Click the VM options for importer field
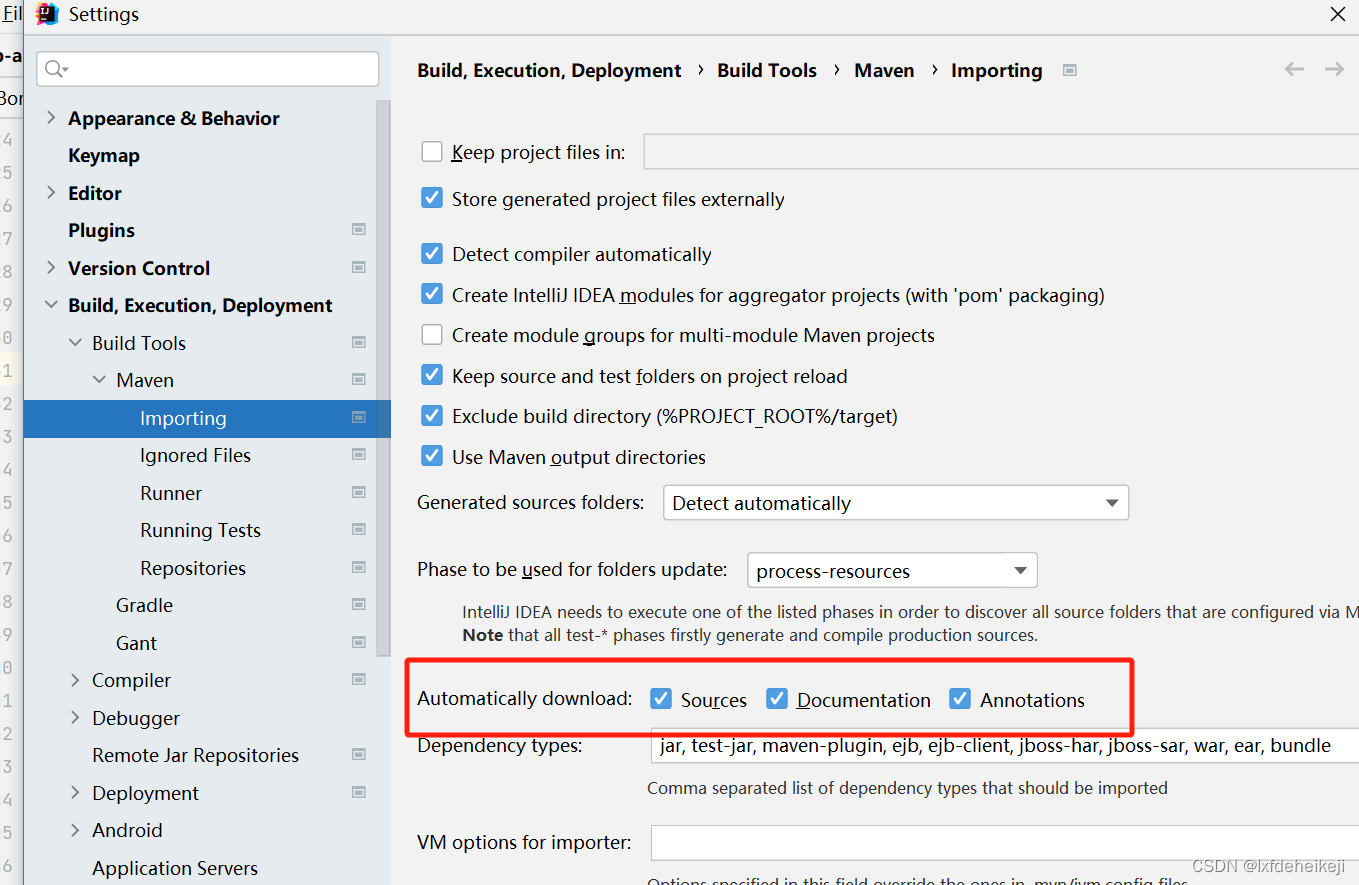1359x885 pixels. [x=1004, y=842]
